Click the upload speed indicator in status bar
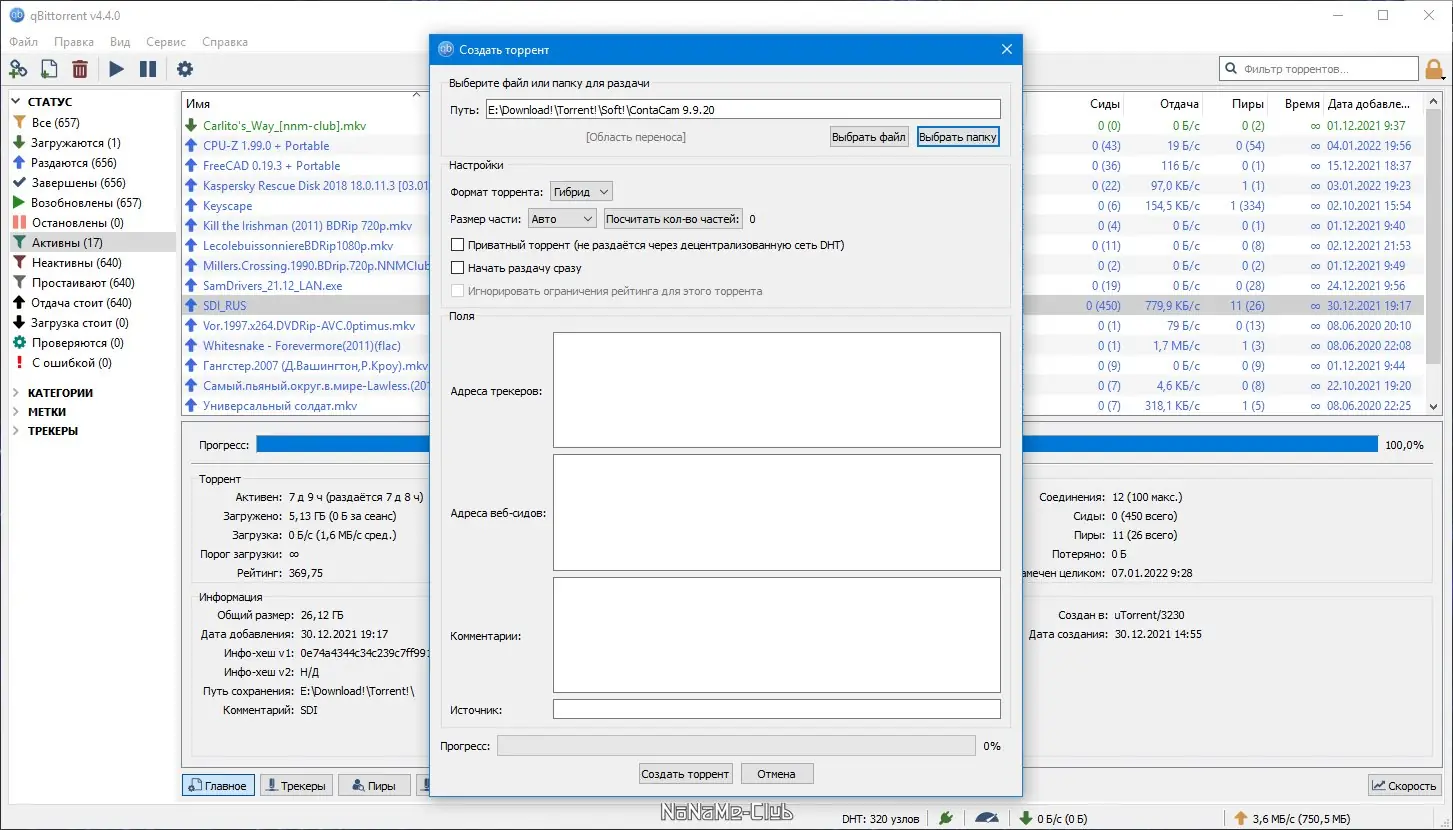The image size is (1453, 830). click(x=1292, y=818)
